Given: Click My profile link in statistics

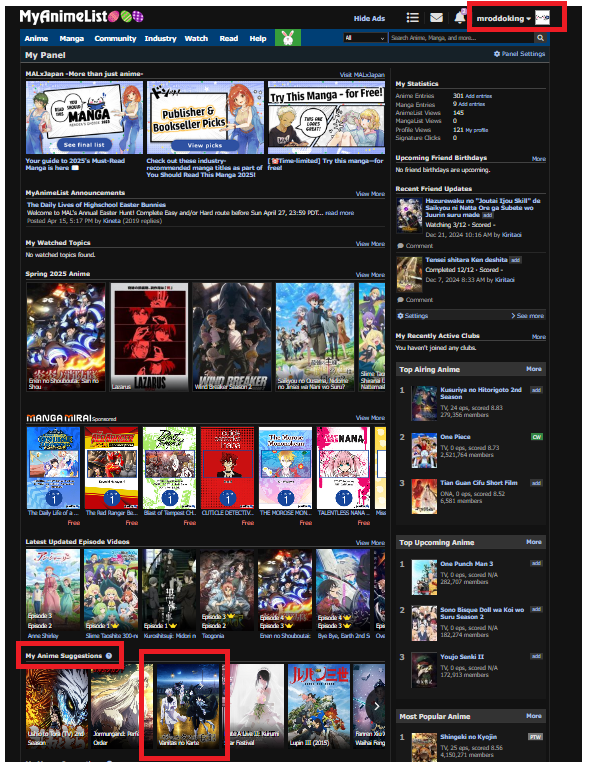Looking at the screenshot, I should (477, 130).
